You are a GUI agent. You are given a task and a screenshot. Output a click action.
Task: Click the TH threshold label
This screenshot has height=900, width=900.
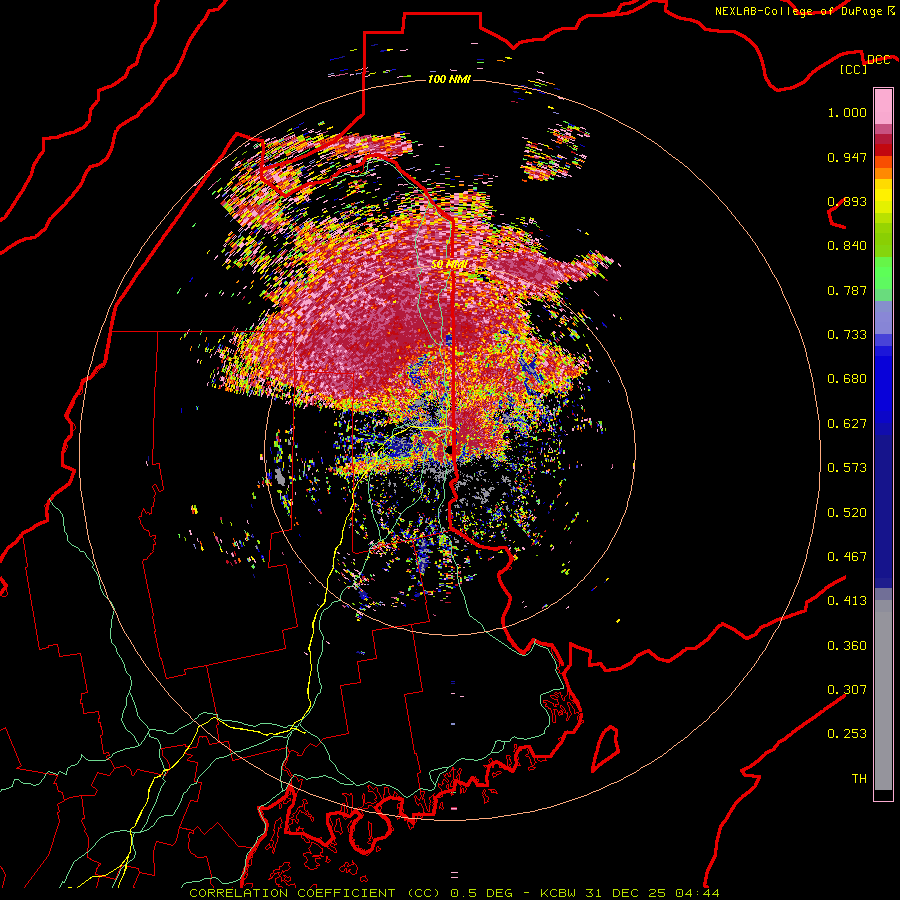[859, 779]
